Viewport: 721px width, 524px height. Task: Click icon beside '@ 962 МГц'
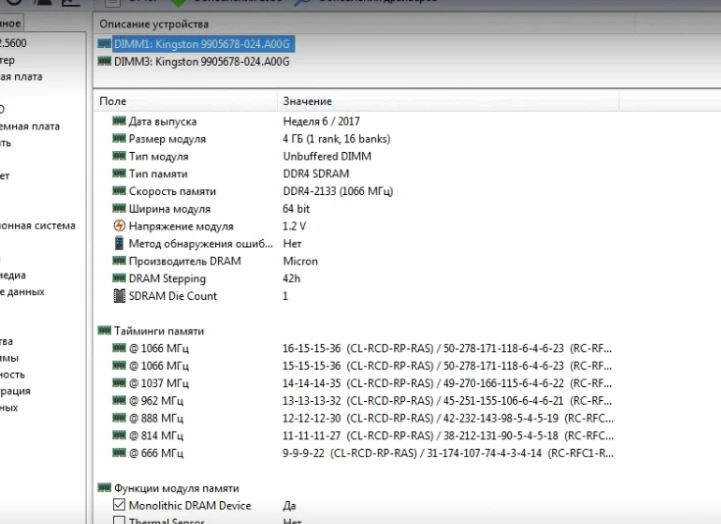[x=119, y=400]
